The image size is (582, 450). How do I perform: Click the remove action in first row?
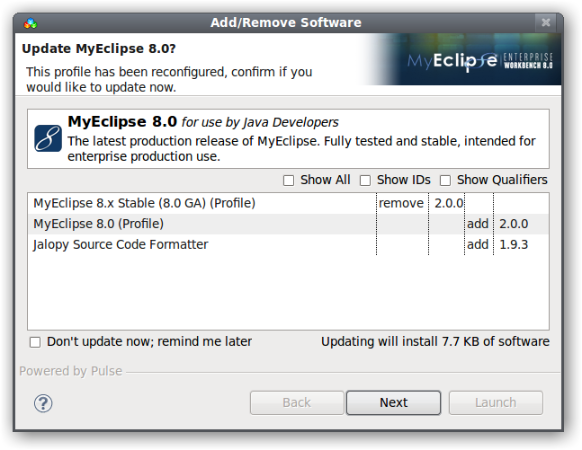pos(401,203)
